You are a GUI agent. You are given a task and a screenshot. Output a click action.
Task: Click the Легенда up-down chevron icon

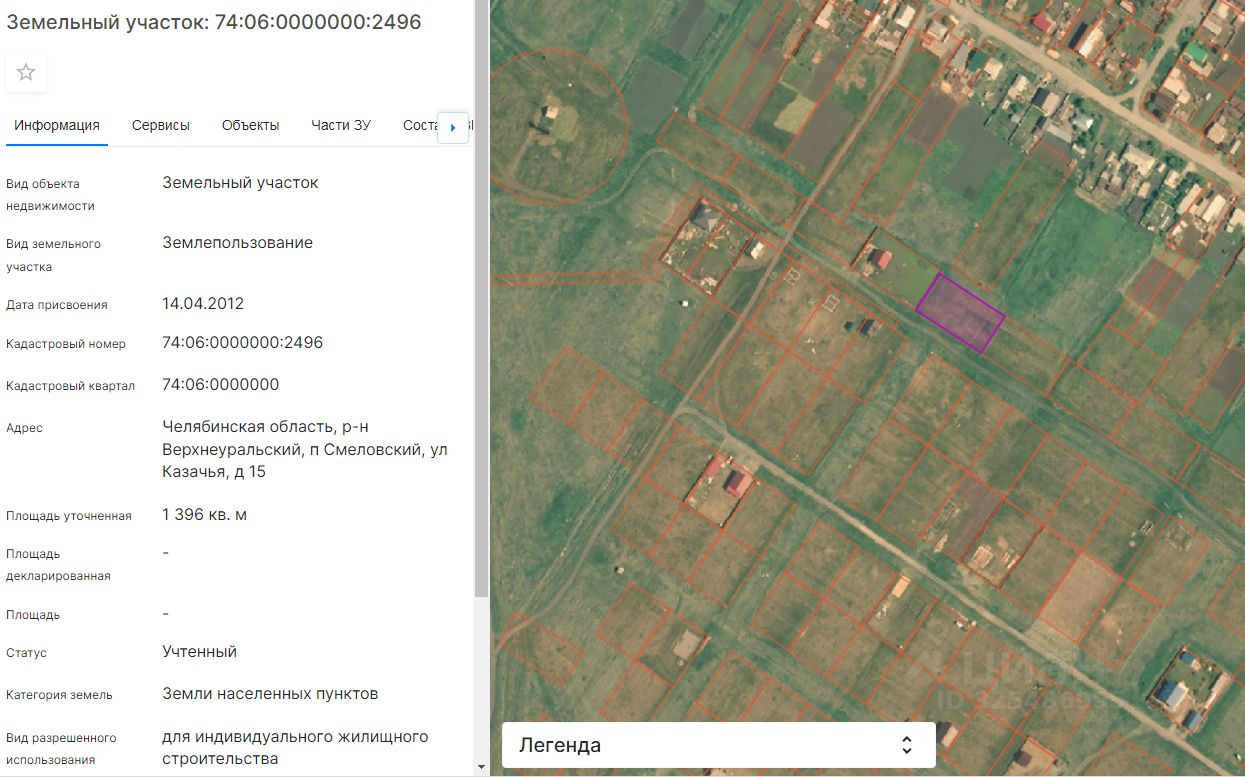coord(906,745)
